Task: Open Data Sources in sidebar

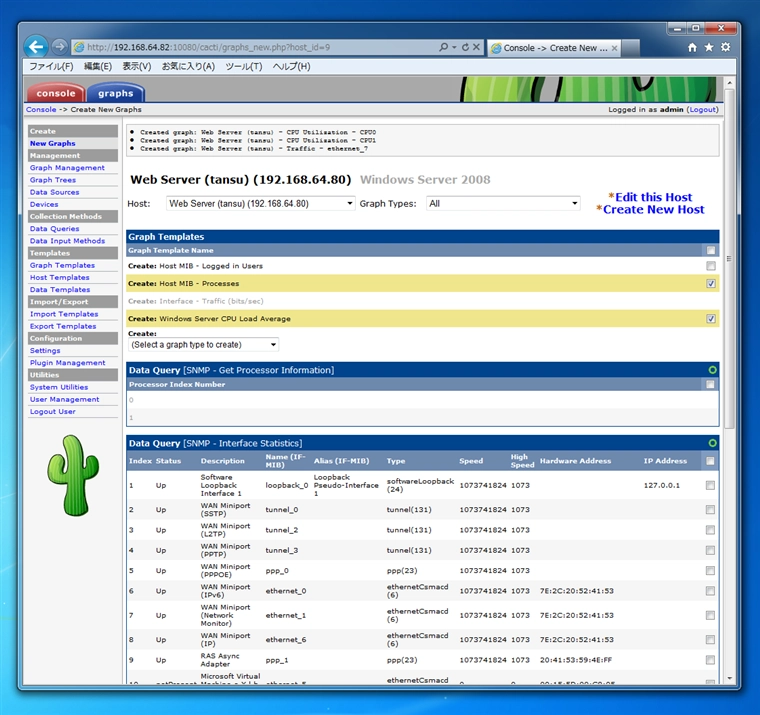Action: (x=54, y=192)
